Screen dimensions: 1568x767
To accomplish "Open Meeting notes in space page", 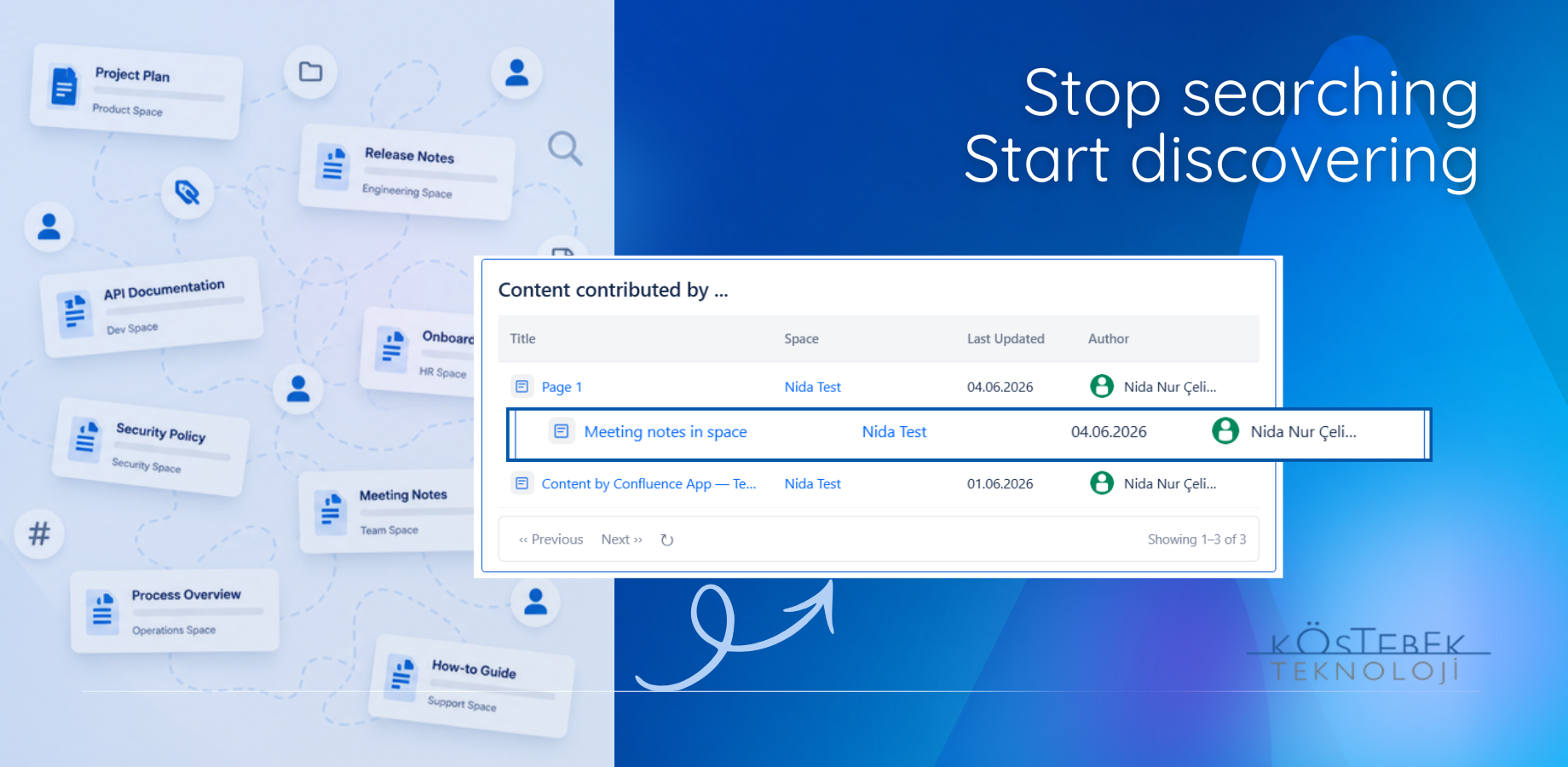I will click(x=666, y=432).
